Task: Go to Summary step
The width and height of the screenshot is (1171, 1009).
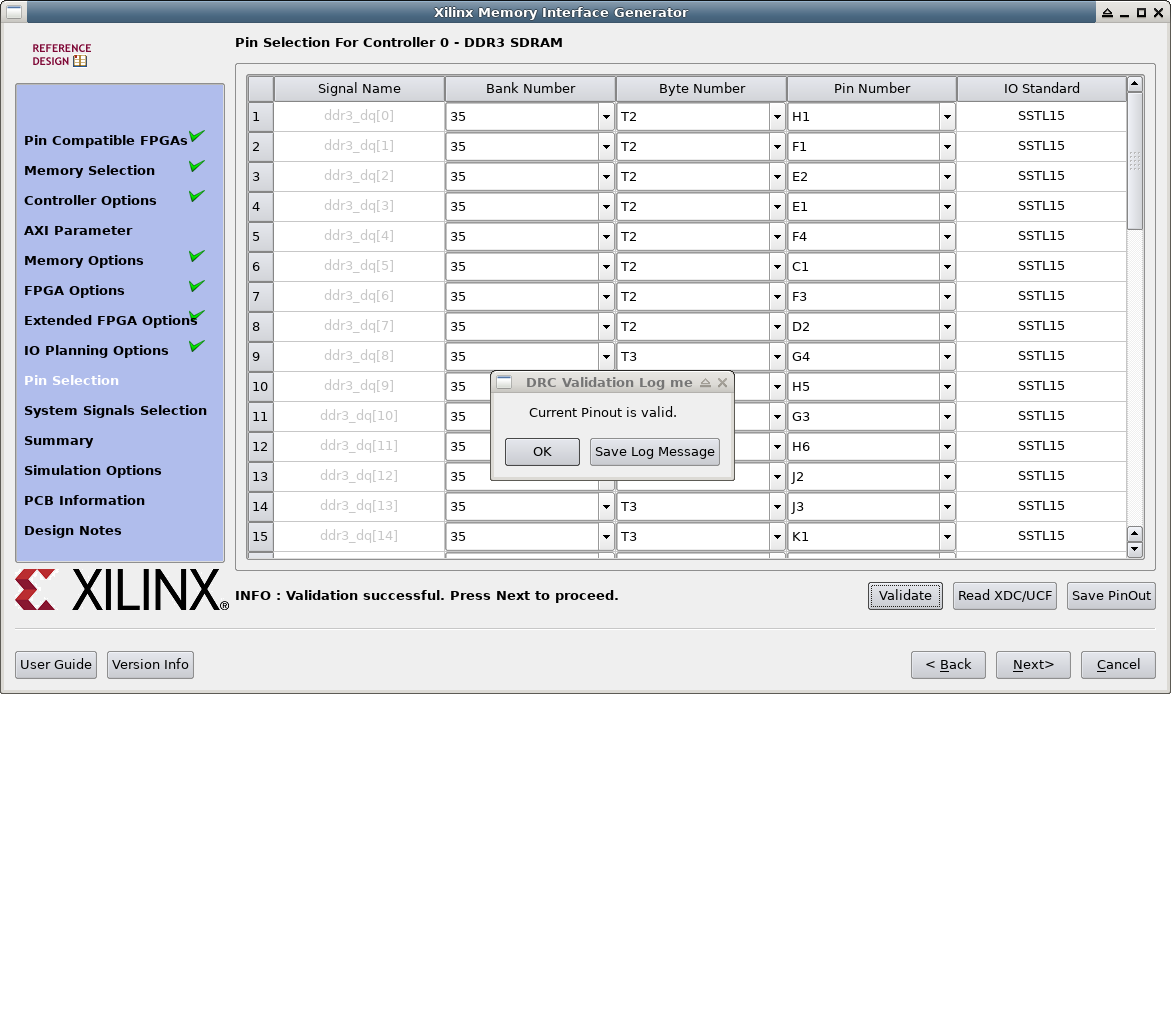Action: pyautogui.click(x=58, y=440)
